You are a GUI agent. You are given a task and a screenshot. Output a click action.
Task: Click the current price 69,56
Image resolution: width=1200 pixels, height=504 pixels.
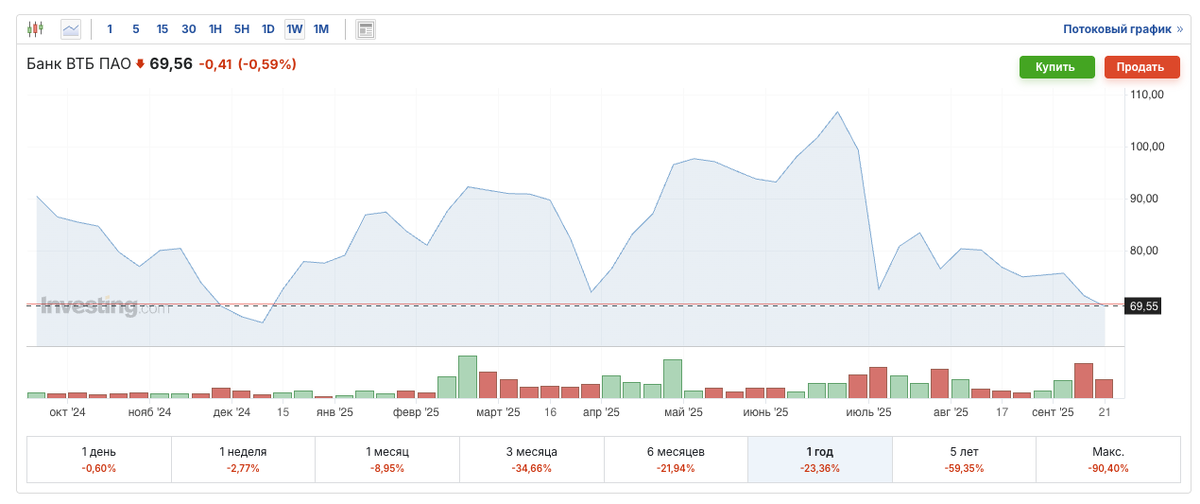point(171,64)
